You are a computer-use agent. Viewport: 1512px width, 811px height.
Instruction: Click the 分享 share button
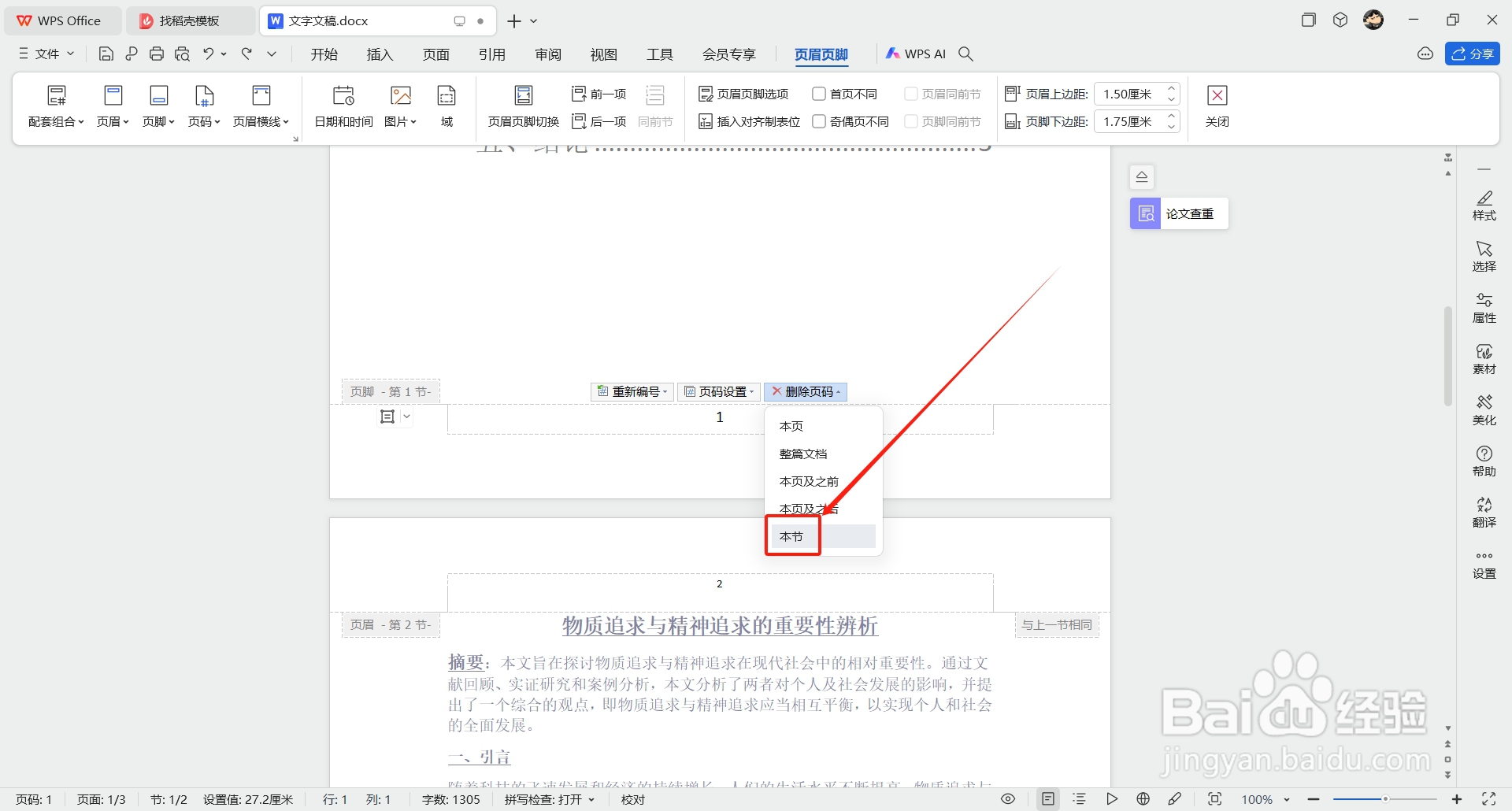click(1473, 54)
